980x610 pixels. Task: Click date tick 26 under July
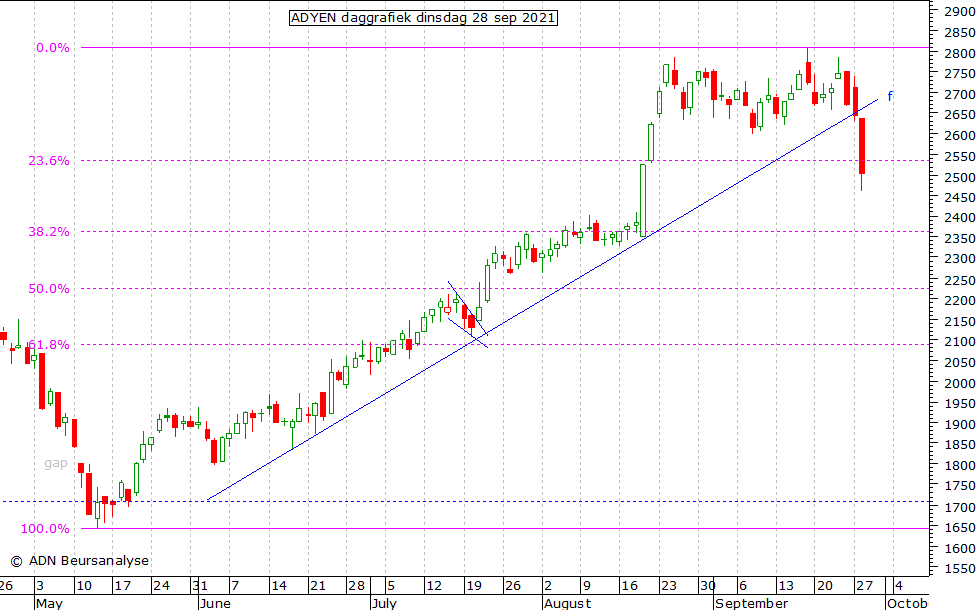tap(512, 586)
